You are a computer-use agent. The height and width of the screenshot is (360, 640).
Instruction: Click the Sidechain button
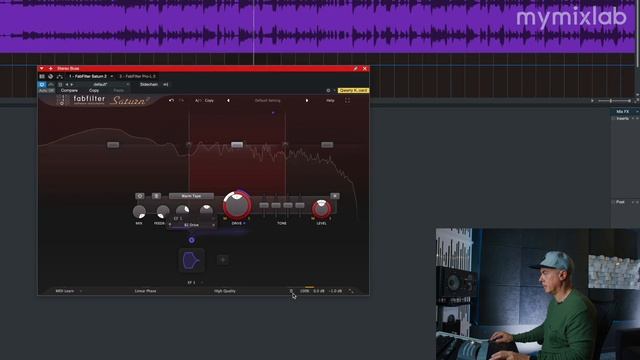click(x=149, y=84)
